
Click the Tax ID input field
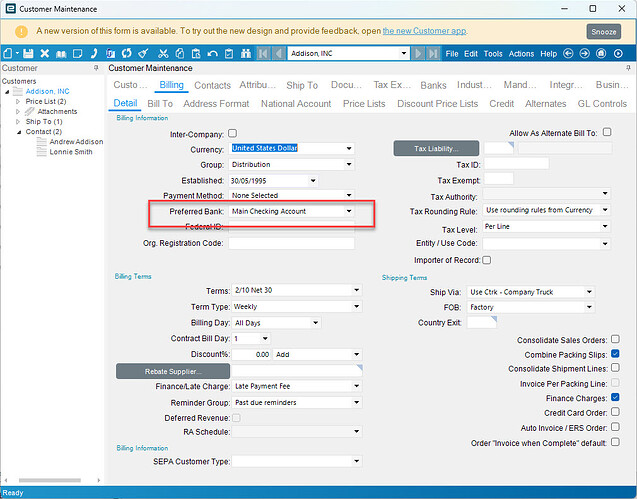click(x=516, y=164)
